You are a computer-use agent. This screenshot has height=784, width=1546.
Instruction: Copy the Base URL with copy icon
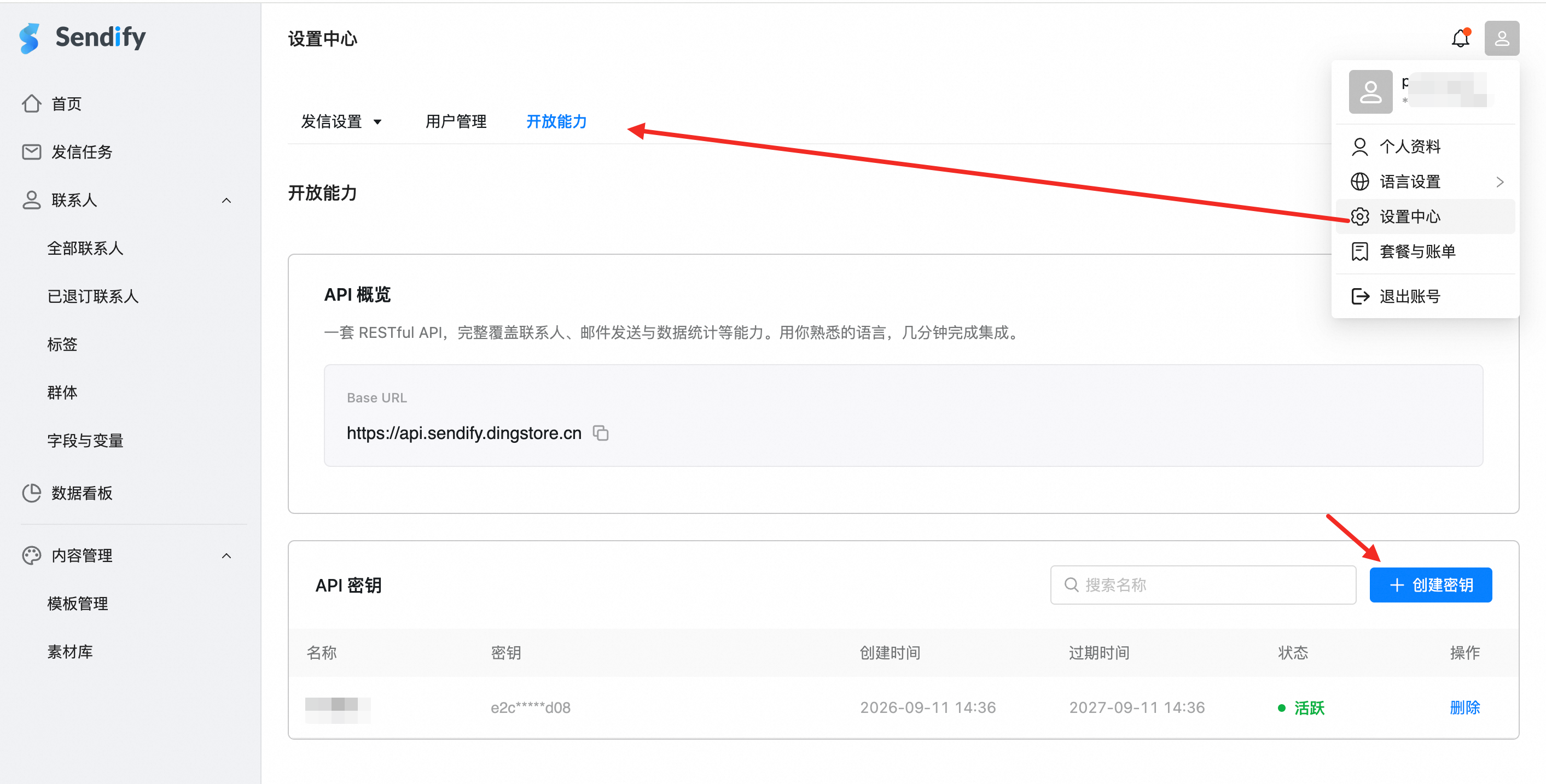(601, 432)
